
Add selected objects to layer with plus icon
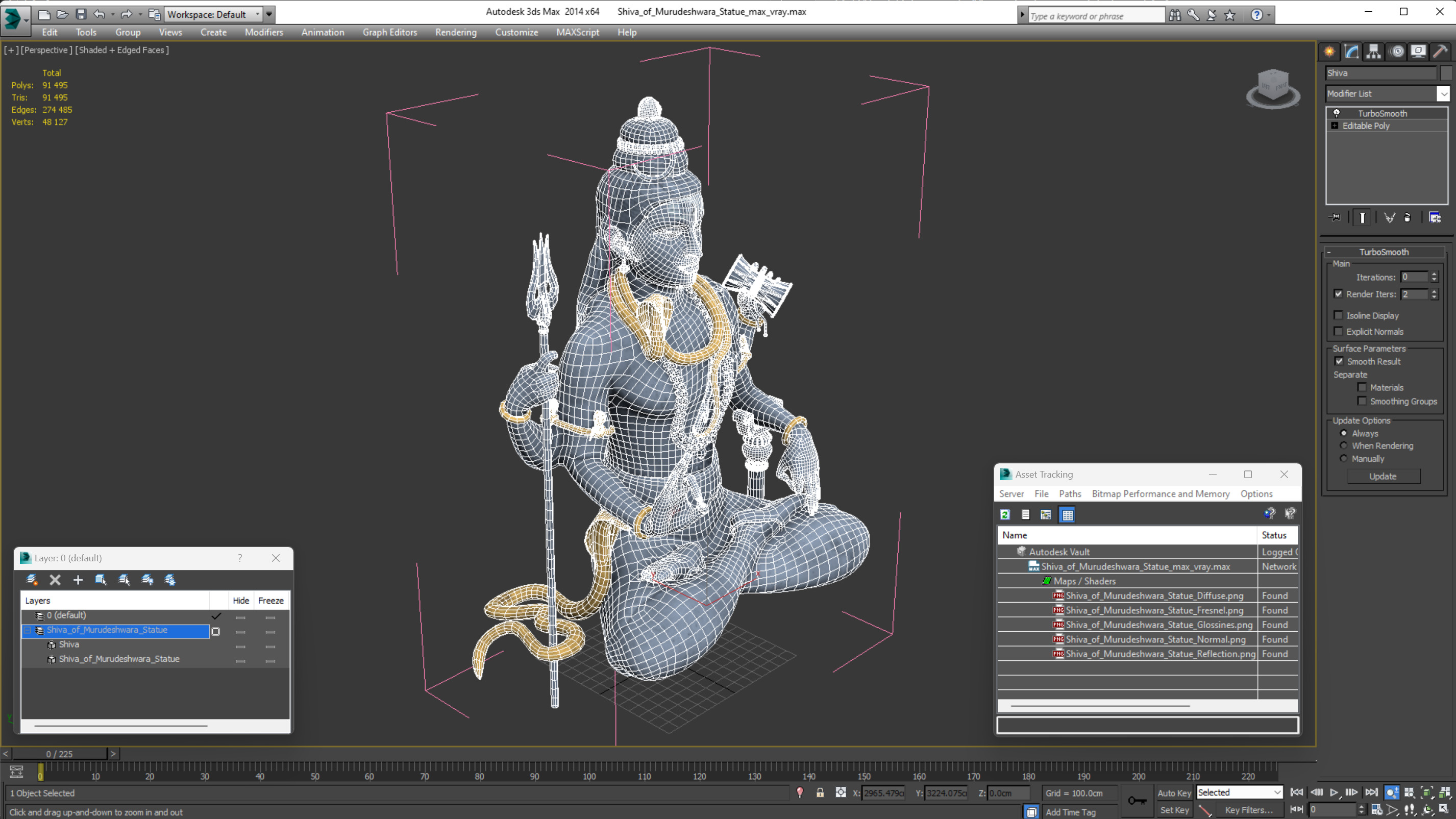[78, 579]
